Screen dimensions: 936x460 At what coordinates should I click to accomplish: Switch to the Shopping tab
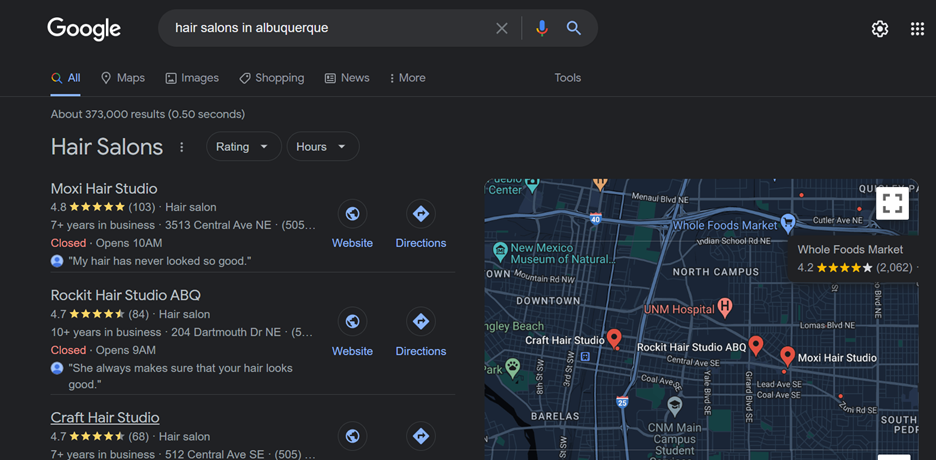(x=272, y=78)
